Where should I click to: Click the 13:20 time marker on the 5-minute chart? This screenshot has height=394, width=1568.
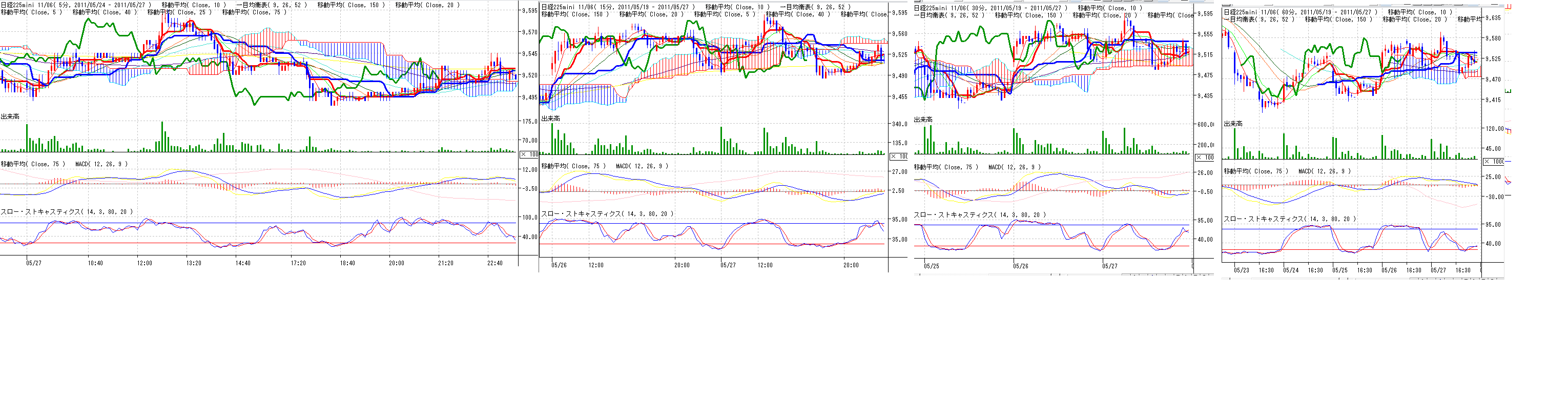tap(194, 263)
